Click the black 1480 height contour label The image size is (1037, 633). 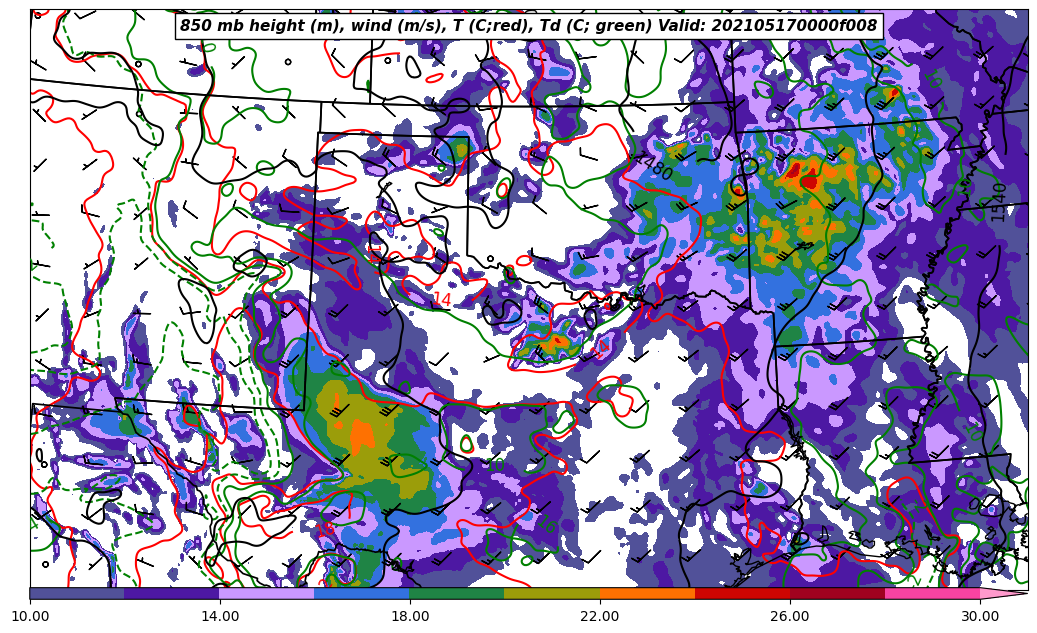point(655,169)
